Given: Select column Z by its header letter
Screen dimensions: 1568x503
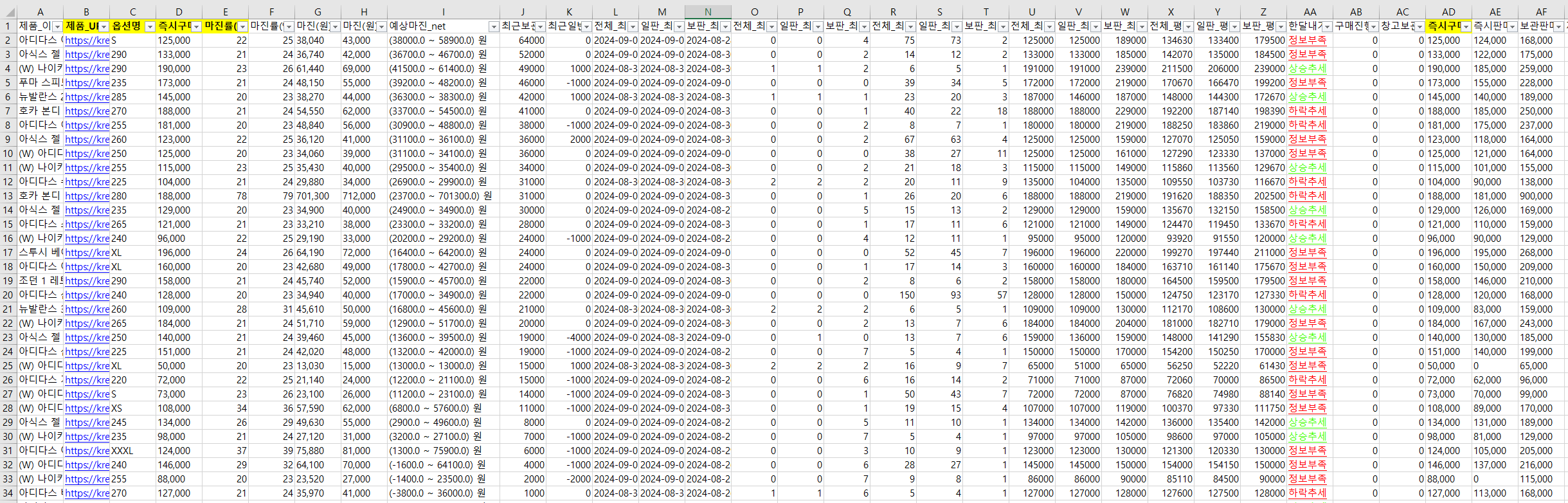Looking at the screenshot, I should click(x=1263, y=12).
